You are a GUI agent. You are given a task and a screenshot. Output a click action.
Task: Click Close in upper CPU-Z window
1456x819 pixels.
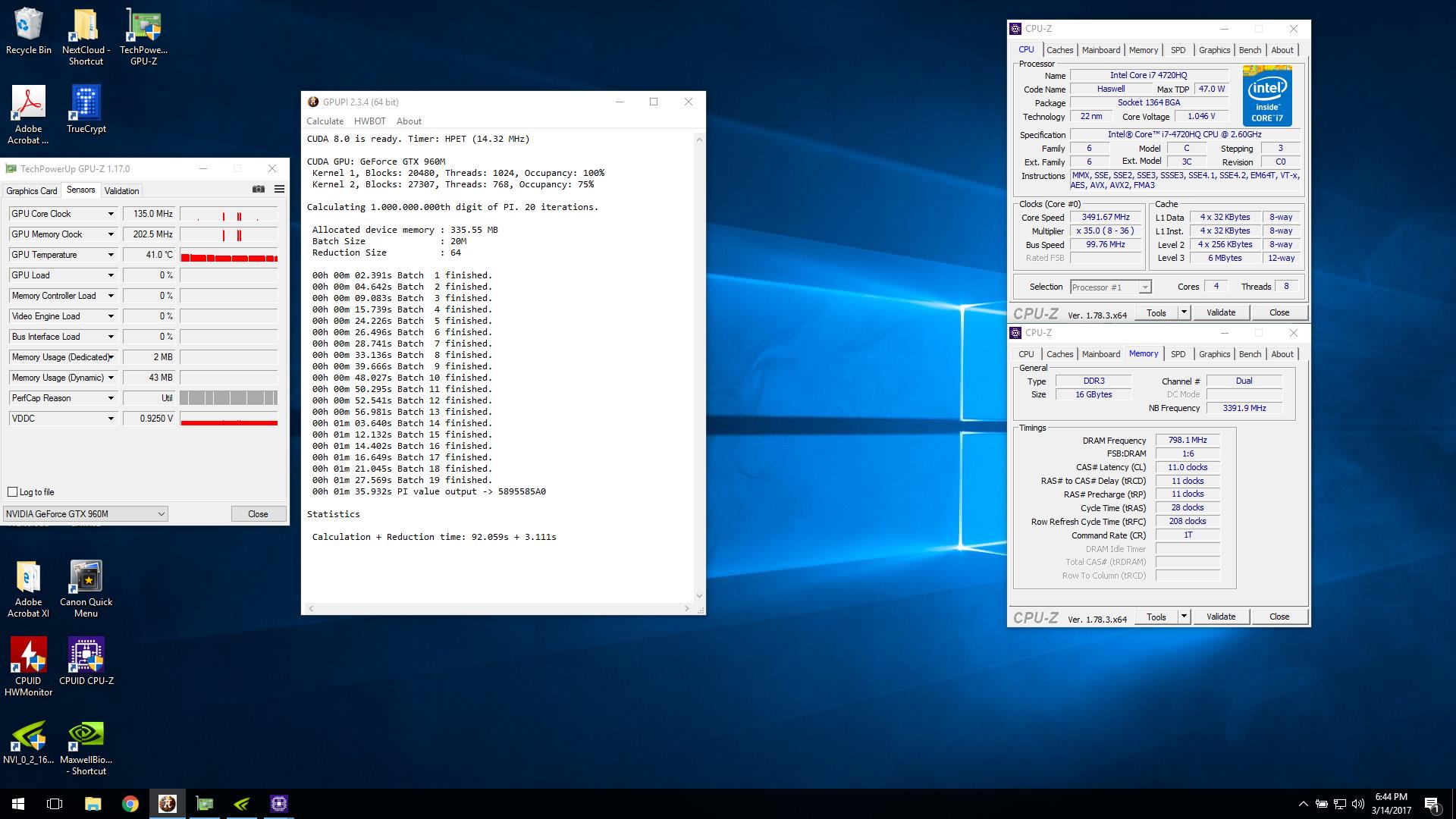1279,312
